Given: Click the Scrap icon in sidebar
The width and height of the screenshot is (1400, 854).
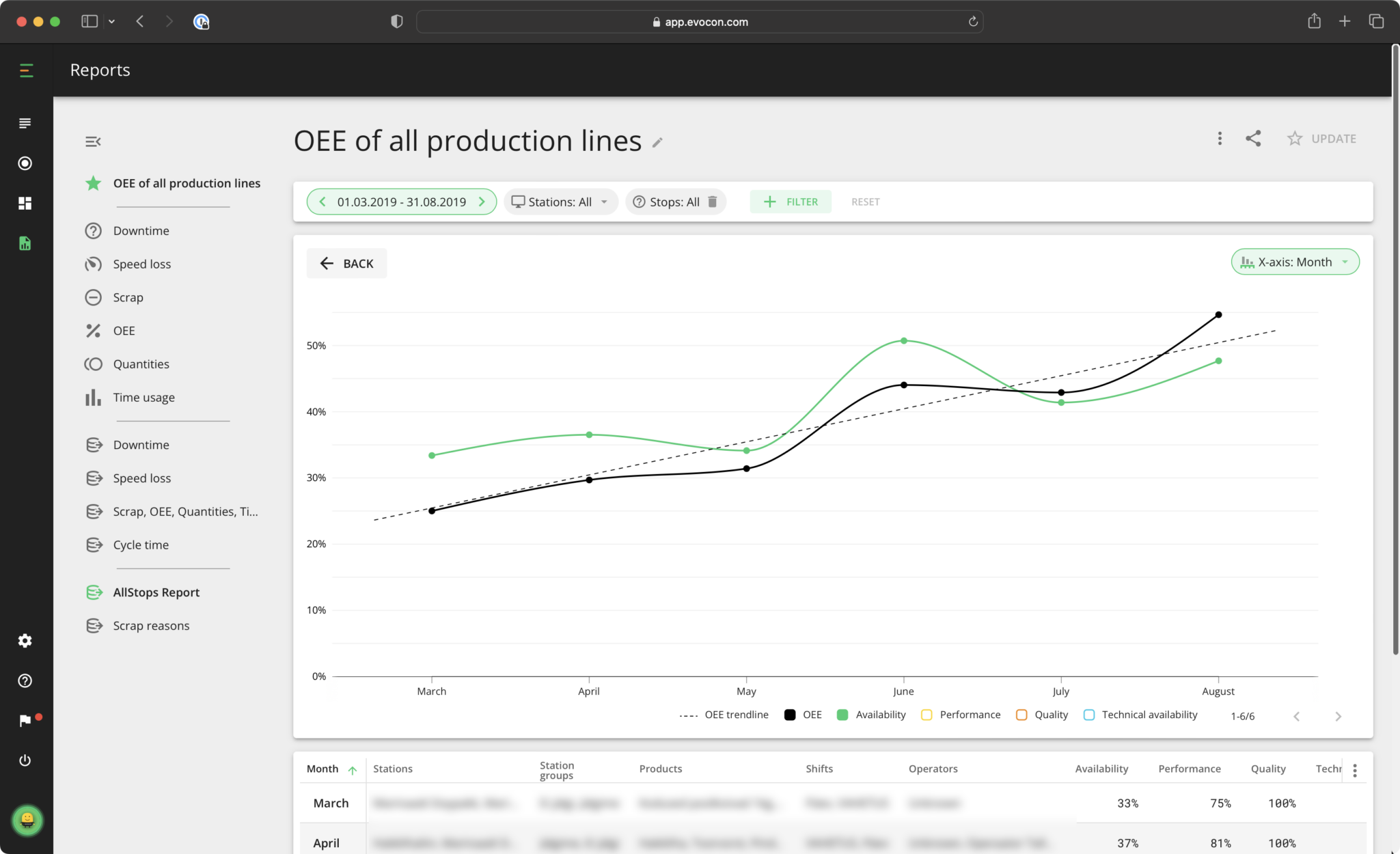Looking at the screenshot, I should (x=93, y=297).
